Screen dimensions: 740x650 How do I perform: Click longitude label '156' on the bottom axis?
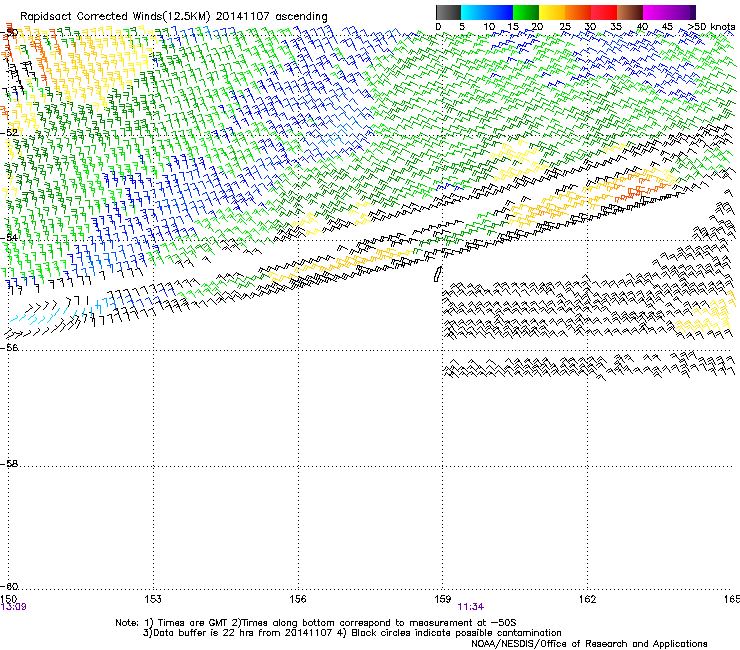pyautogui.click(x=298, y=599)
